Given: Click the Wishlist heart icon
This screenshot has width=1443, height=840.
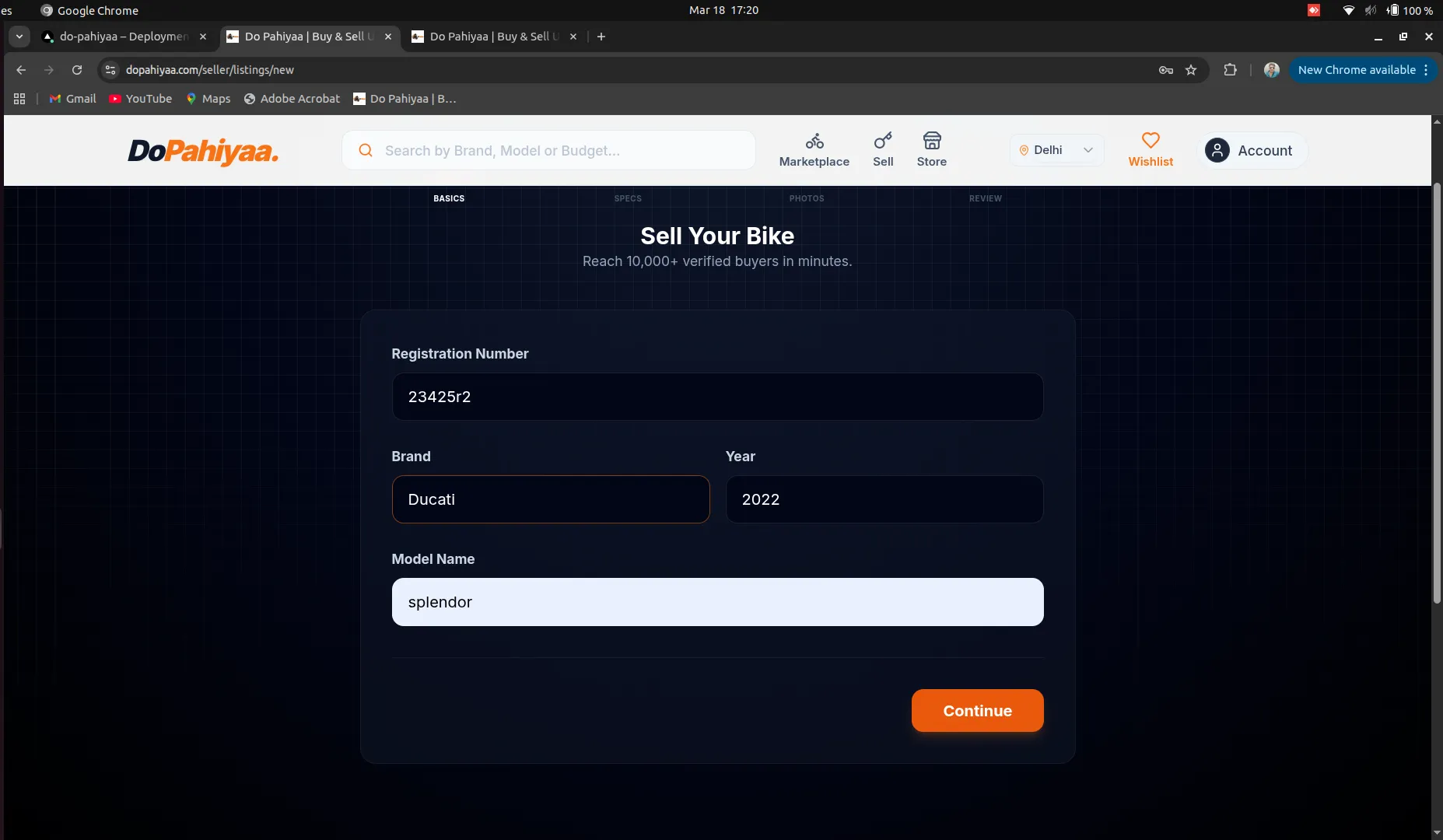Looking at the screenshot, I should point(1150,141).
